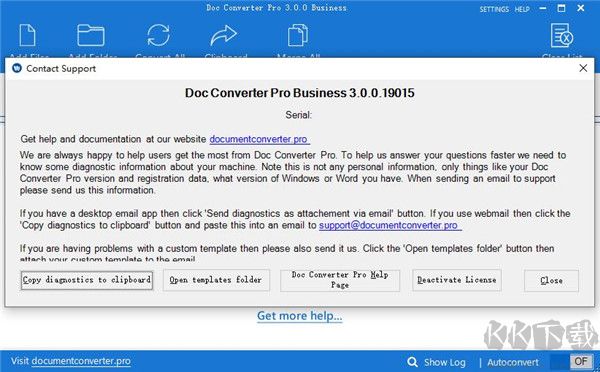The image size is (600, 372).
Task: Close the Contact Support dialog with X
Action: pyautogui.click(x=583, y=68)
